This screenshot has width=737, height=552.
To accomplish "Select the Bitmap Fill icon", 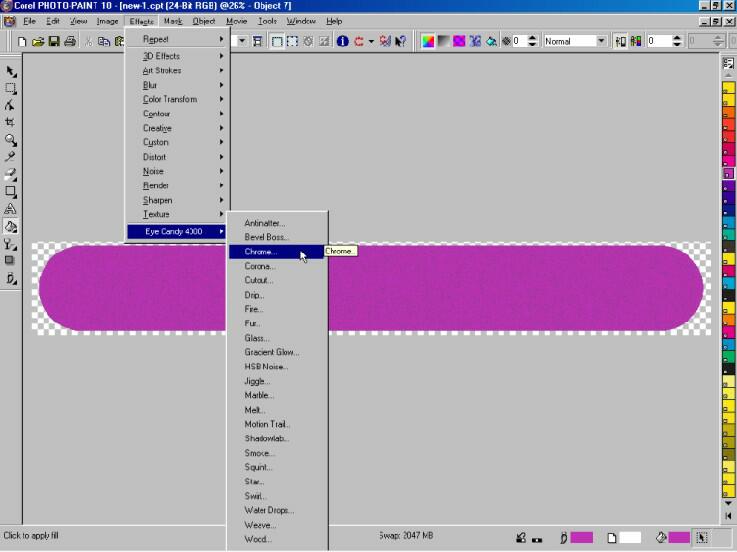I will coord(459,41).
